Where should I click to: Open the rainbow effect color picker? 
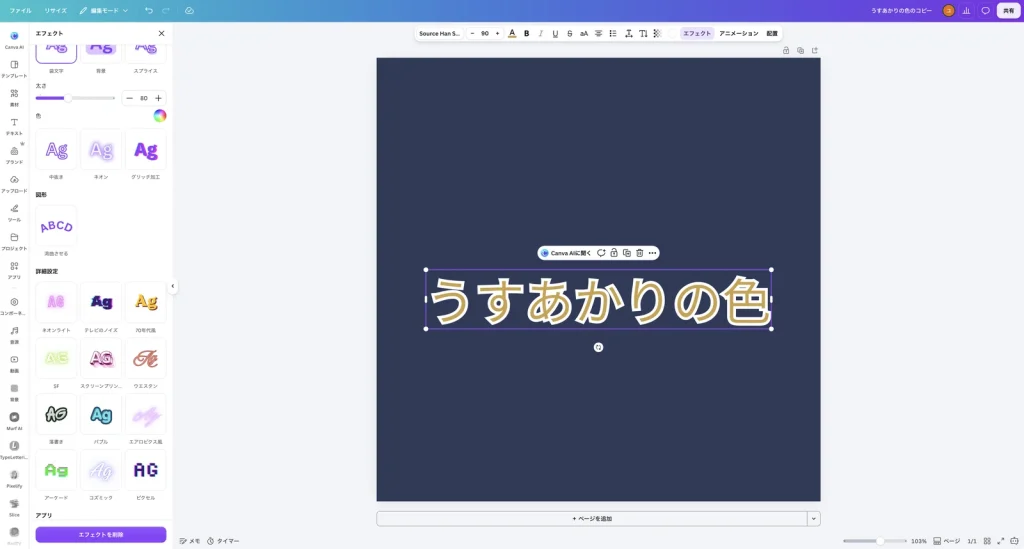[160, 116]
